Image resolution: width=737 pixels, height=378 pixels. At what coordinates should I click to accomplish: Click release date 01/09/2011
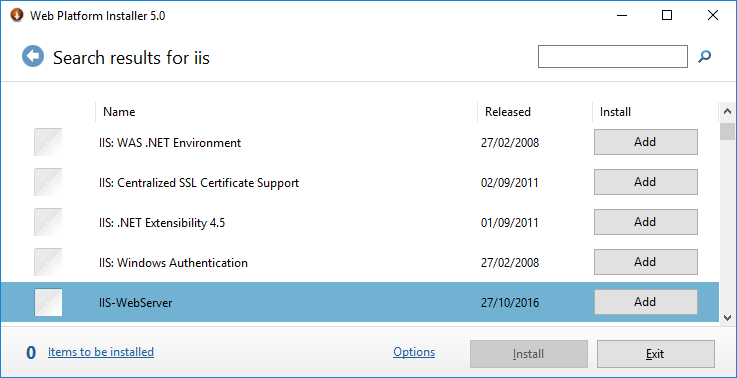coord(510,223)
